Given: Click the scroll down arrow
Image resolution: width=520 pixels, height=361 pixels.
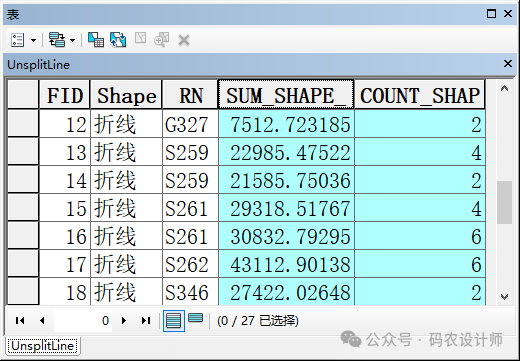Looking at the screenshot, I should tap(504, 297).
